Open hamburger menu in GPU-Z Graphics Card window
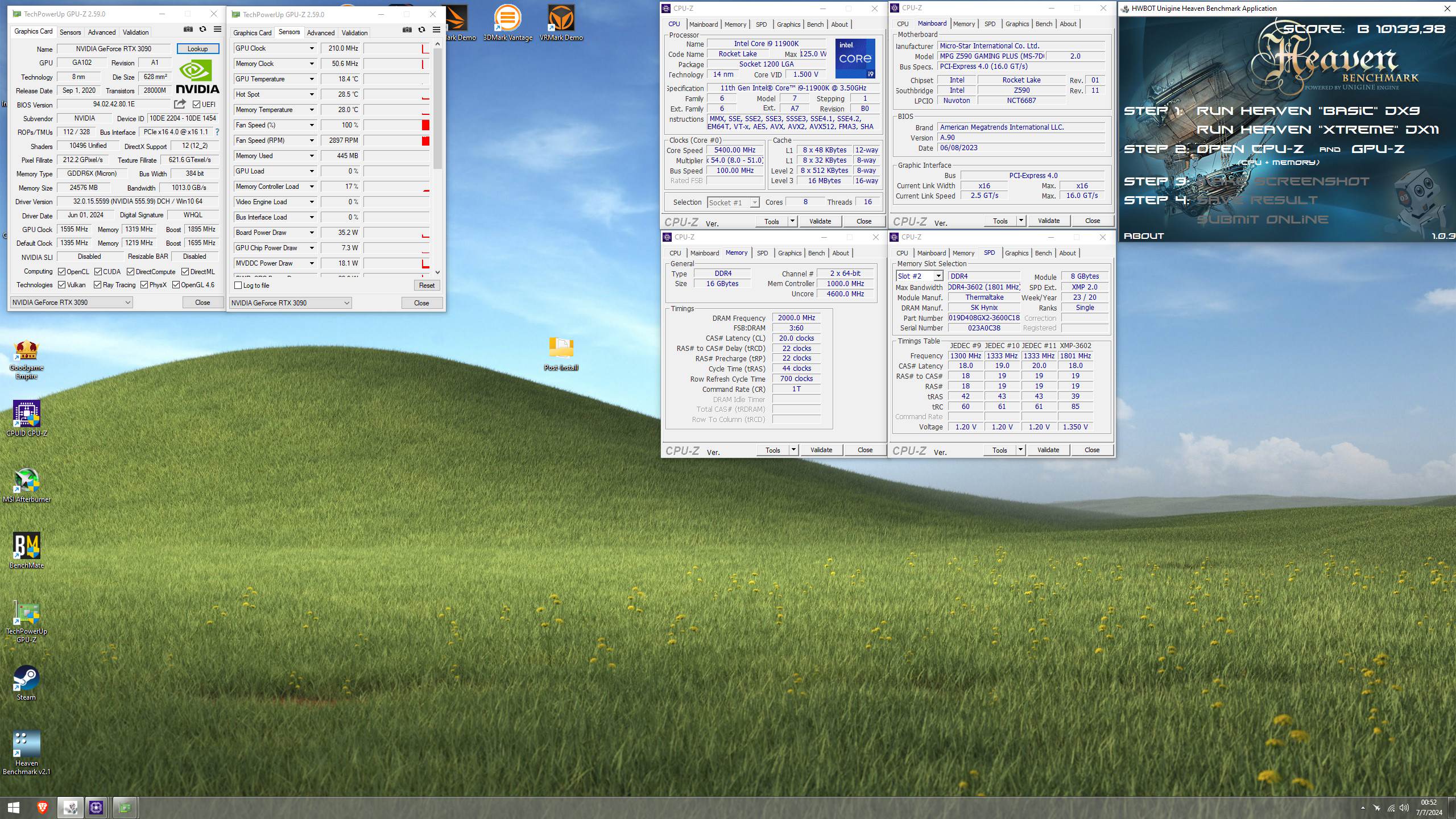The width and height of the screenshot is (1456, 819). click(217, 30)
